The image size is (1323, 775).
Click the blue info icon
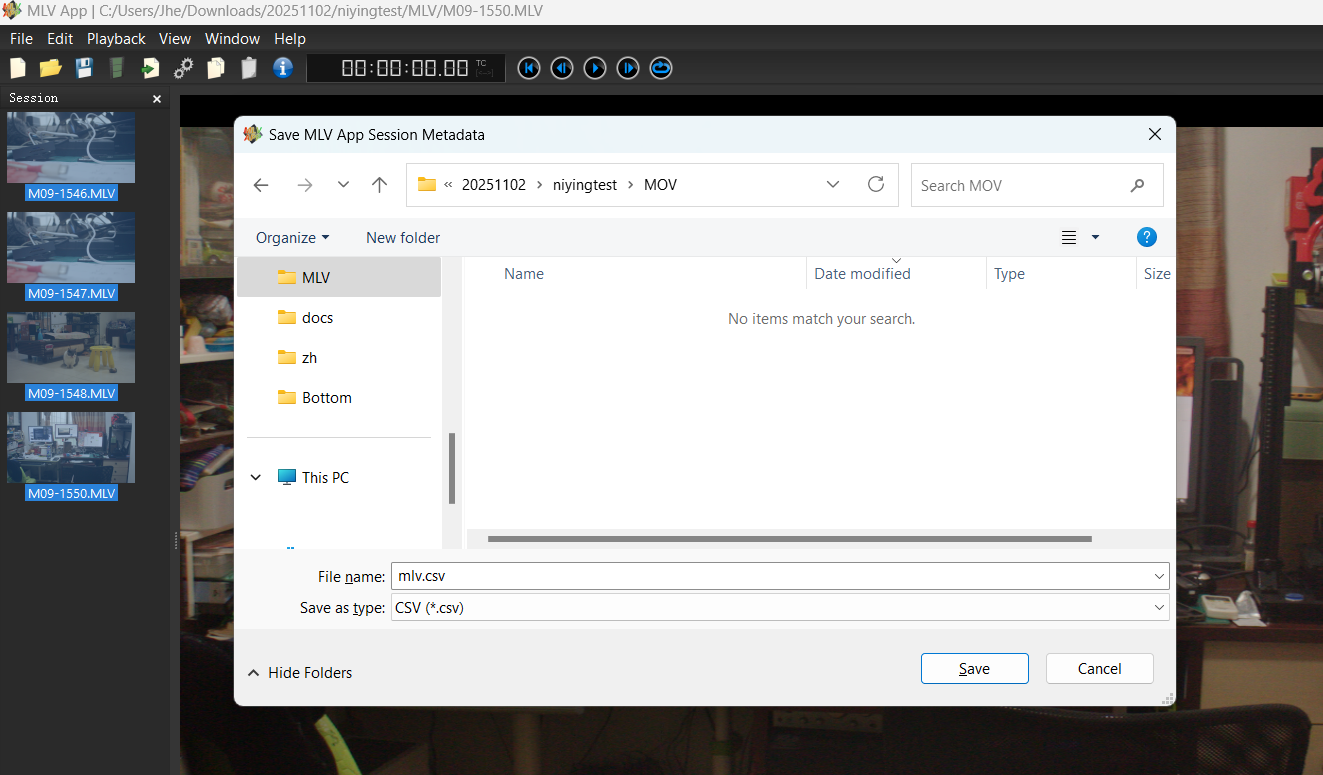click(x=283, y=67)
